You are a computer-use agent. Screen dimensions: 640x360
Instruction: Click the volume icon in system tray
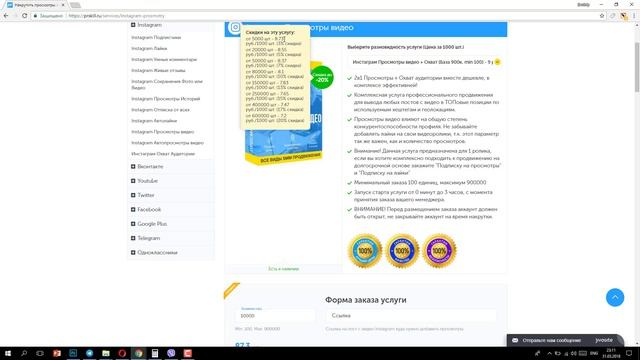click(574, 353)
